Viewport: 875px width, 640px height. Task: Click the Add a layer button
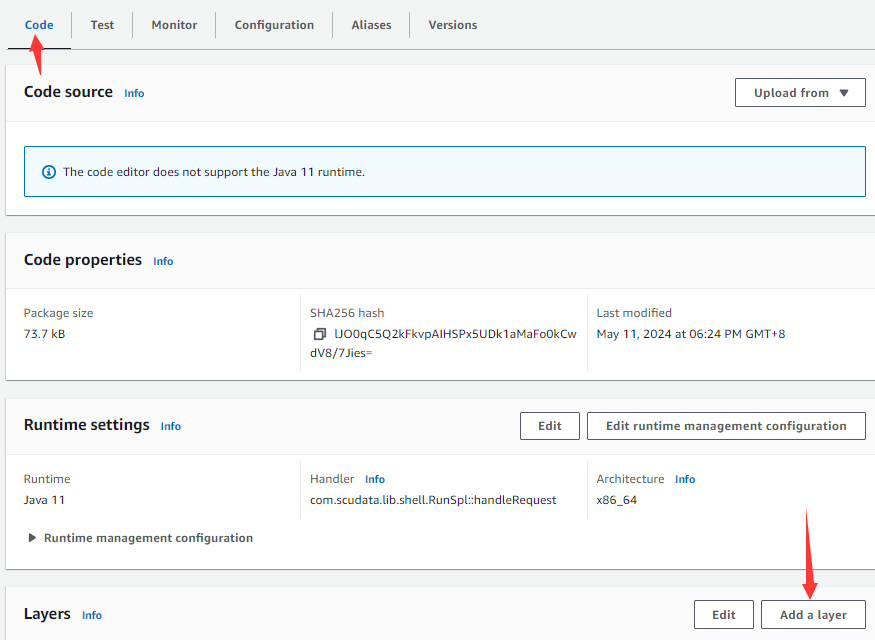click(812, 615)
